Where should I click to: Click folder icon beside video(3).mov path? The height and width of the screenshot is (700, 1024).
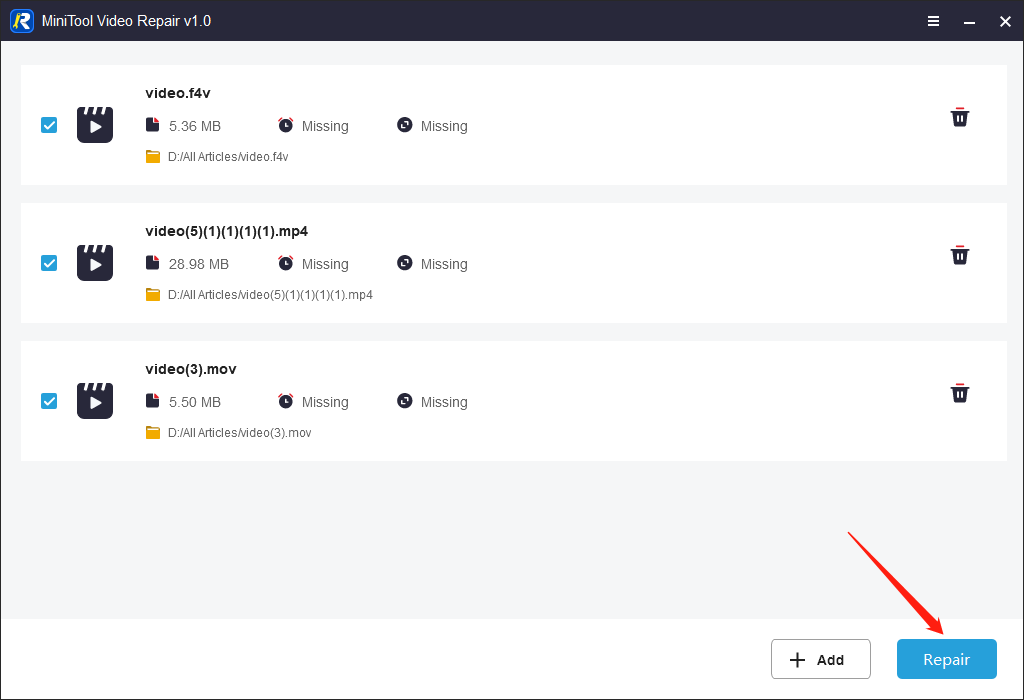pyautogui.click(x=153, y=432)
